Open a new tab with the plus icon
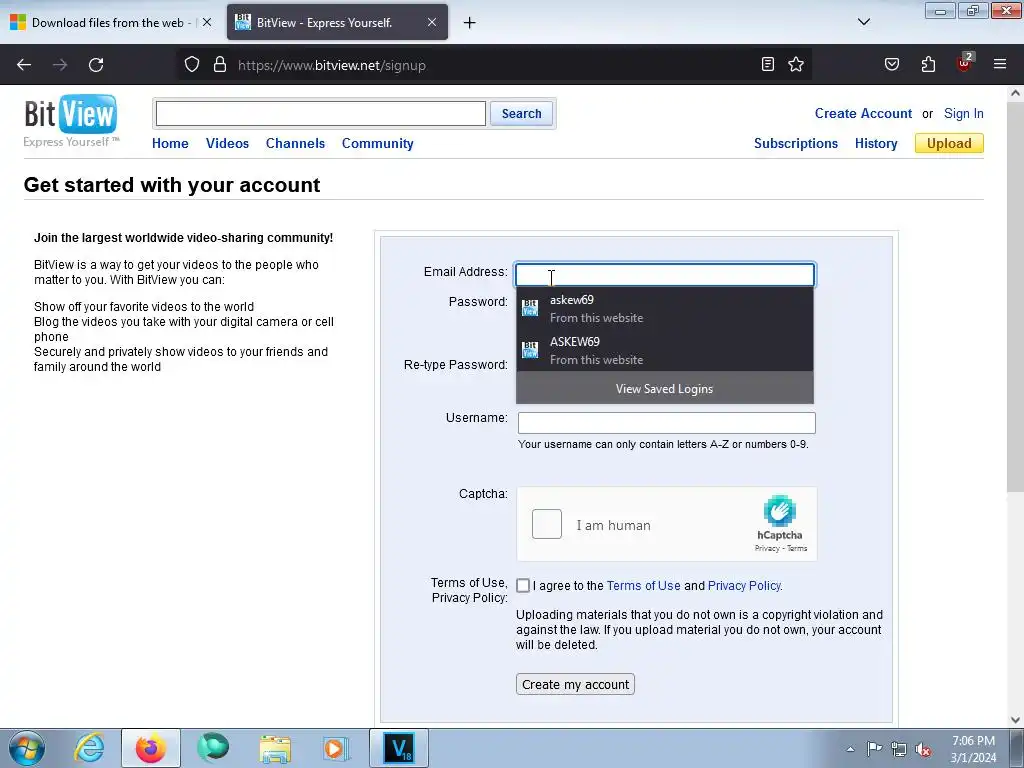The width and height of the screenshot is (1024, 768). [469, 23]
